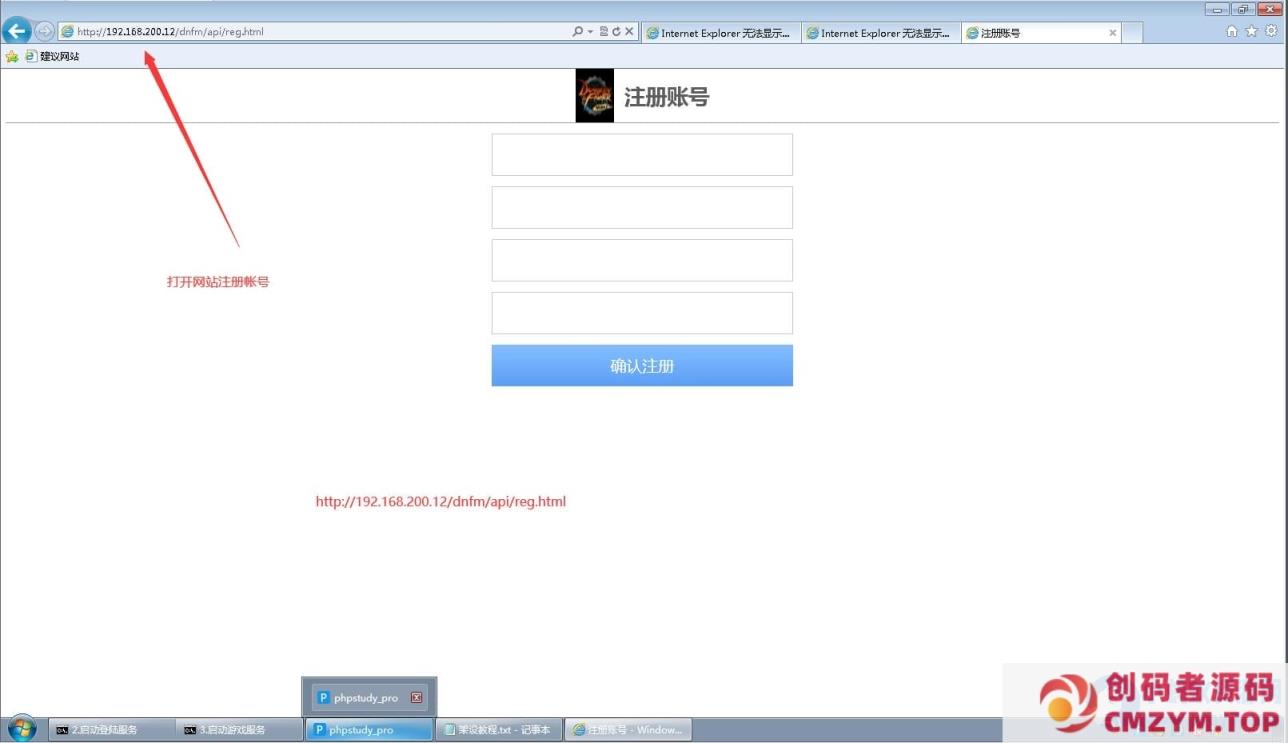This screenshot has width=1288, height=743.
Task: Click the Home icon in the browser
Action: [x=1232, y=31]
